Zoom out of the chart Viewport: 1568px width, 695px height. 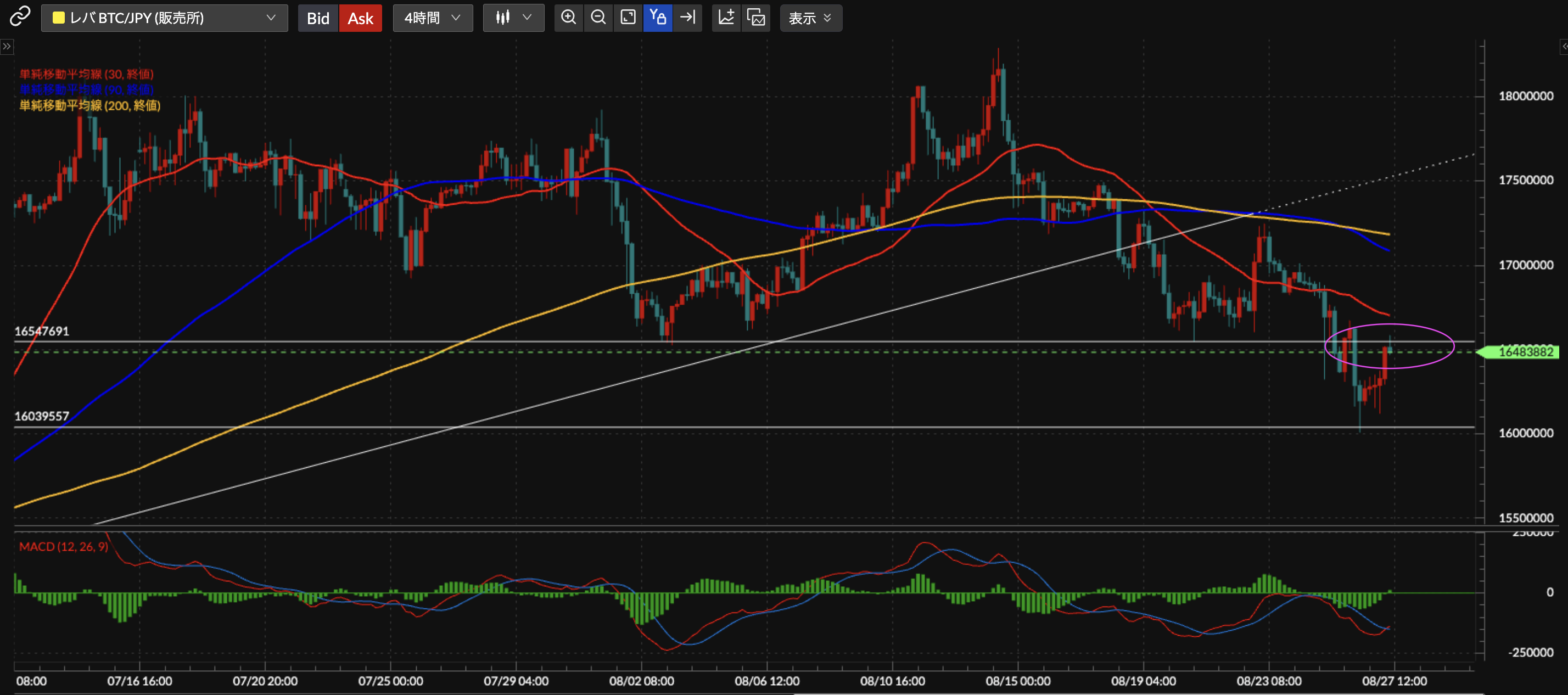point(598,18)
